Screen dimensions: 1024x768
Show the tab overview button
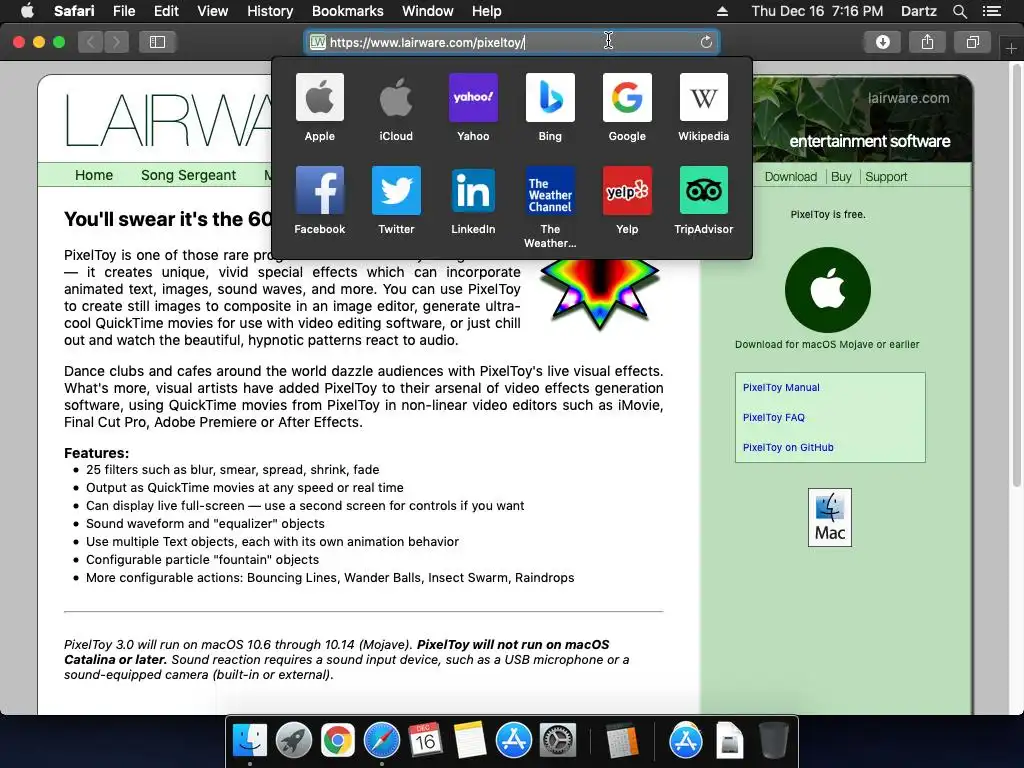click(x=972, y=42)
